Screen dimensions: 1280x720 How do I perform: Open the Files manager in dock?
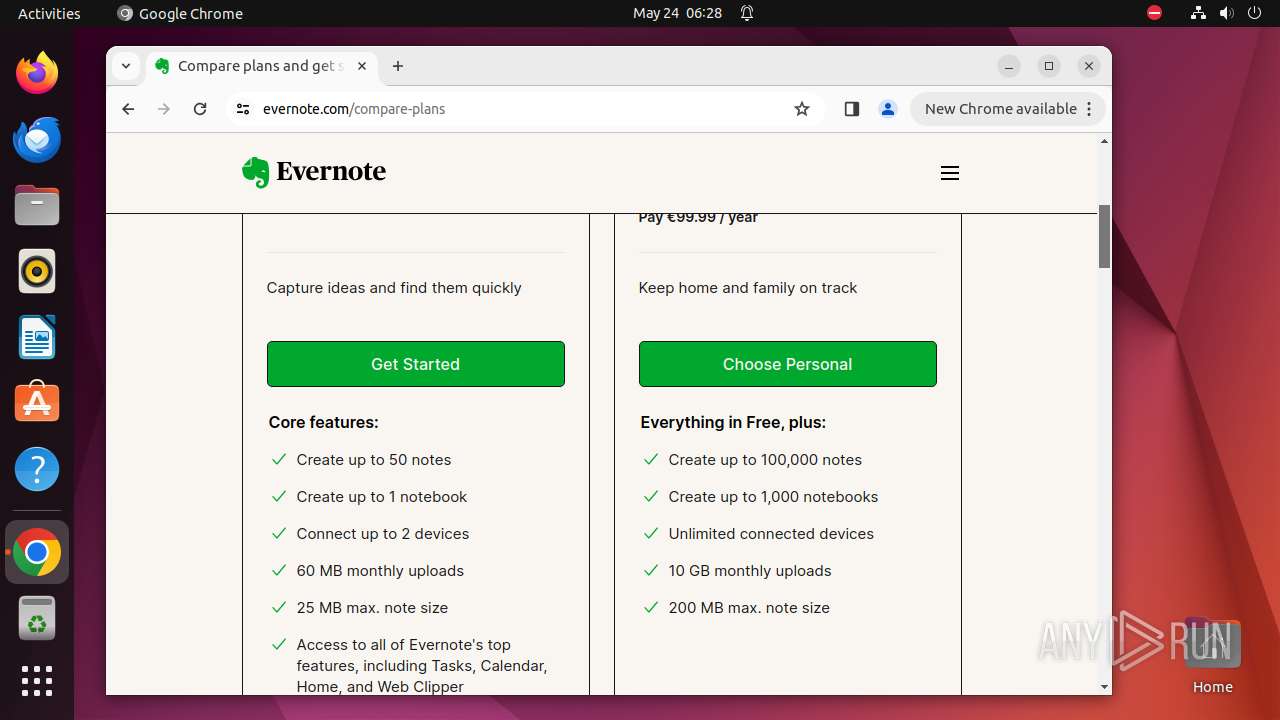[37, 205]
